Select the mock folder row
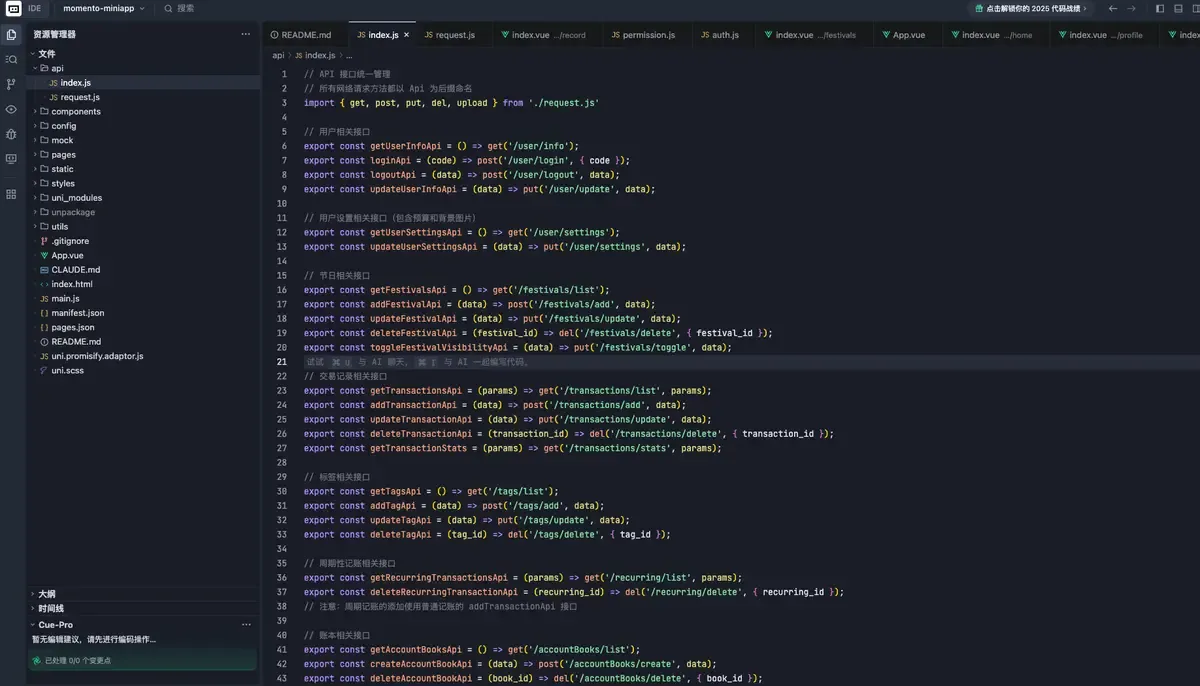Viewport: 1200px width, 686px height. (143, 140)
